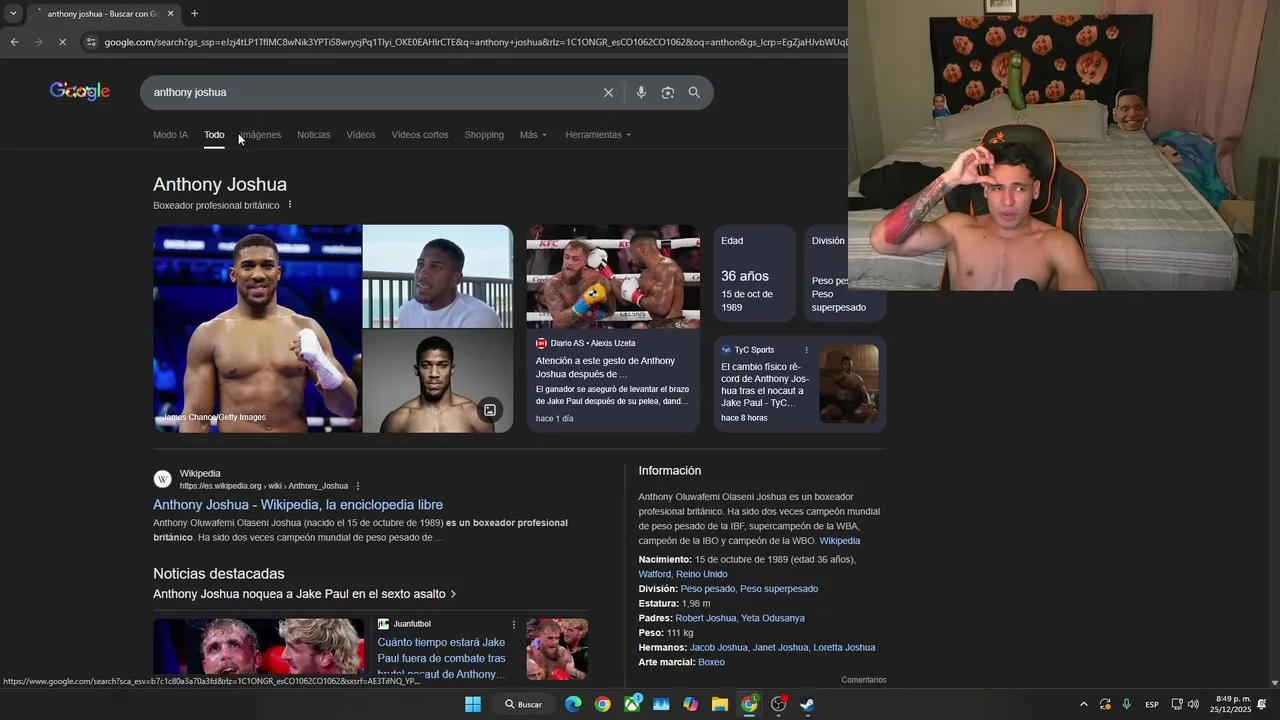Open the Jacob Joshua sibling link
Screen dimensions: 1280x720
718,648
